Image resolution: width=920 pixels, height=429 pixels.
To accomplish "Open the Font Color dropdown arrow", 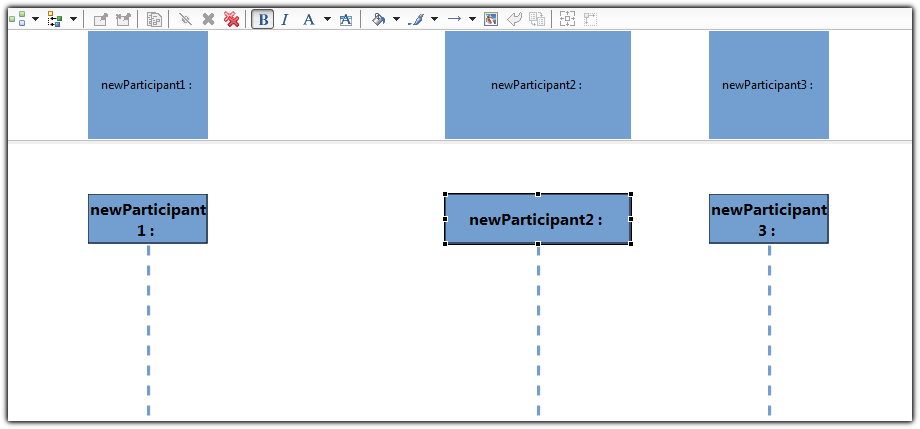I will [327, 19].
